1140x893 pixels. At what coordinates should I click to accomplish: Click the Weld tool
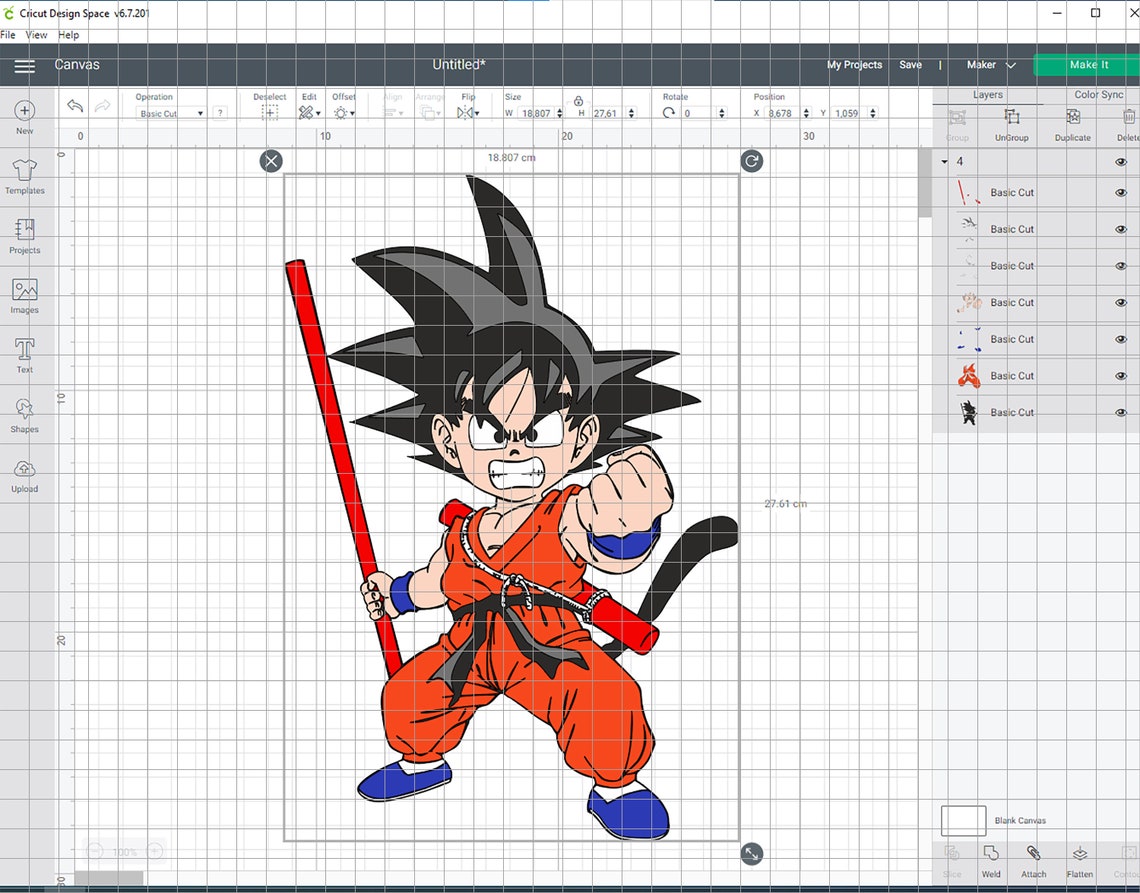991,861
